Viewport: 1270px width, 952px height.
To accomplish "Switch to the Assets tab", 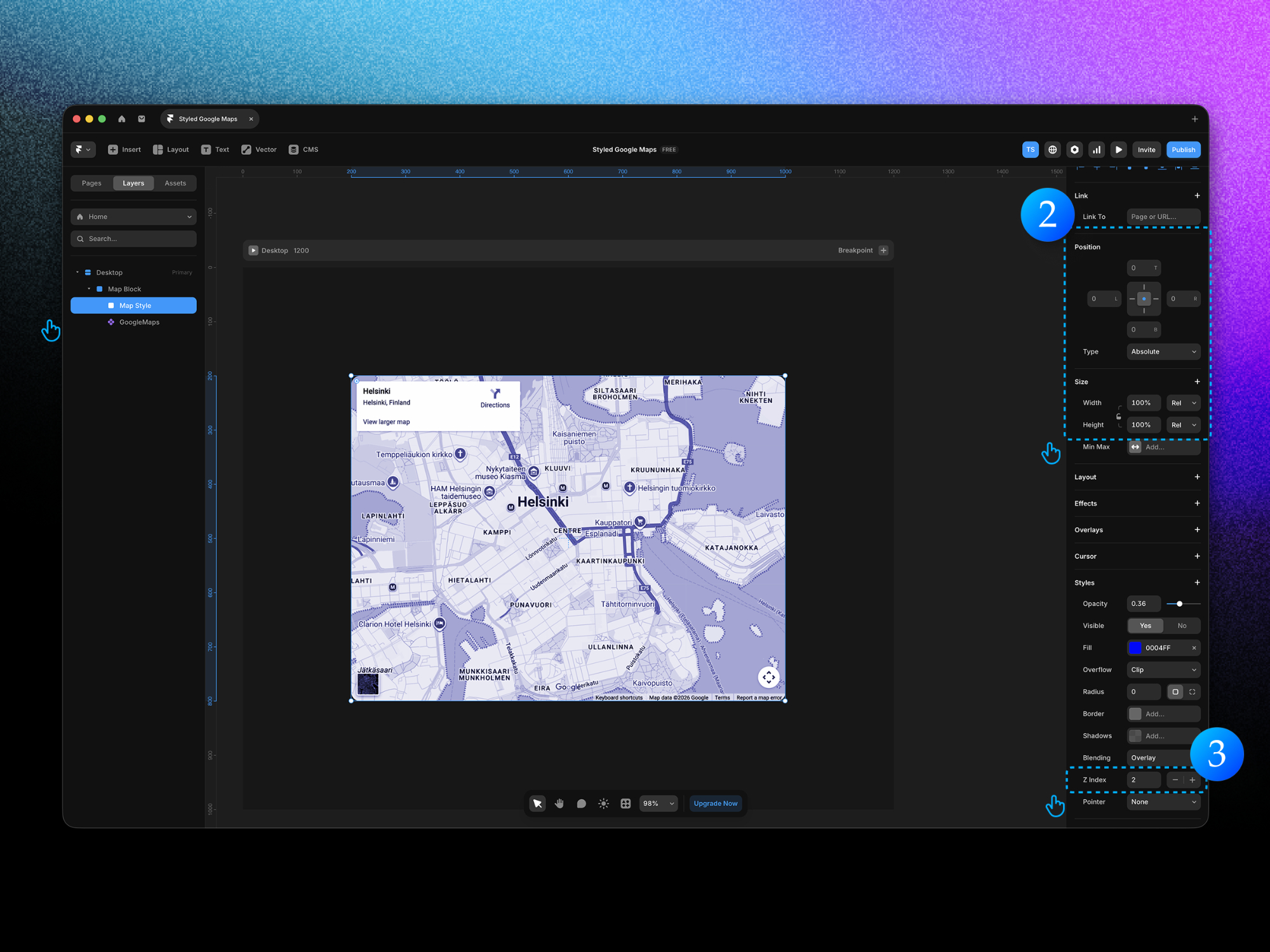I will 175,183.
